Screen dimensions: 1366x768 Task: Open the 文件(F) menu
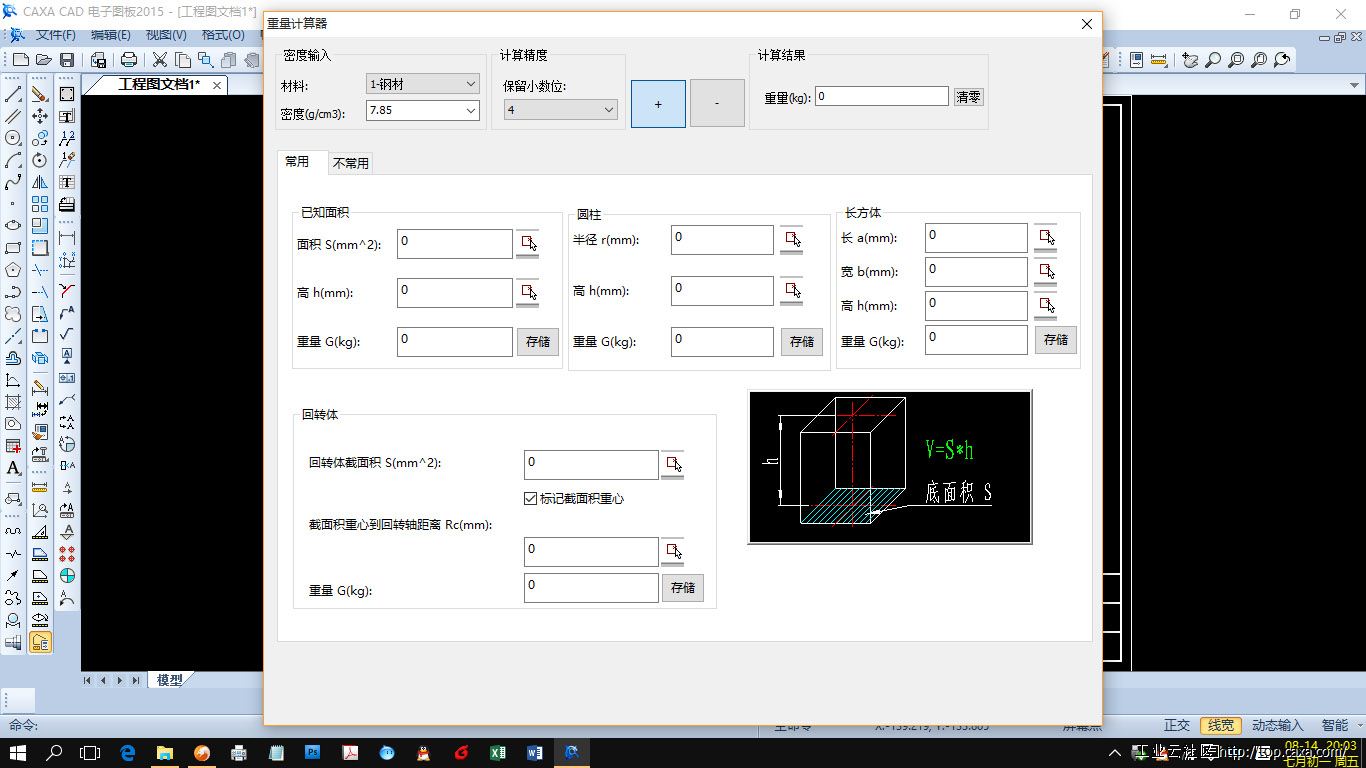(x=56, y=35)
